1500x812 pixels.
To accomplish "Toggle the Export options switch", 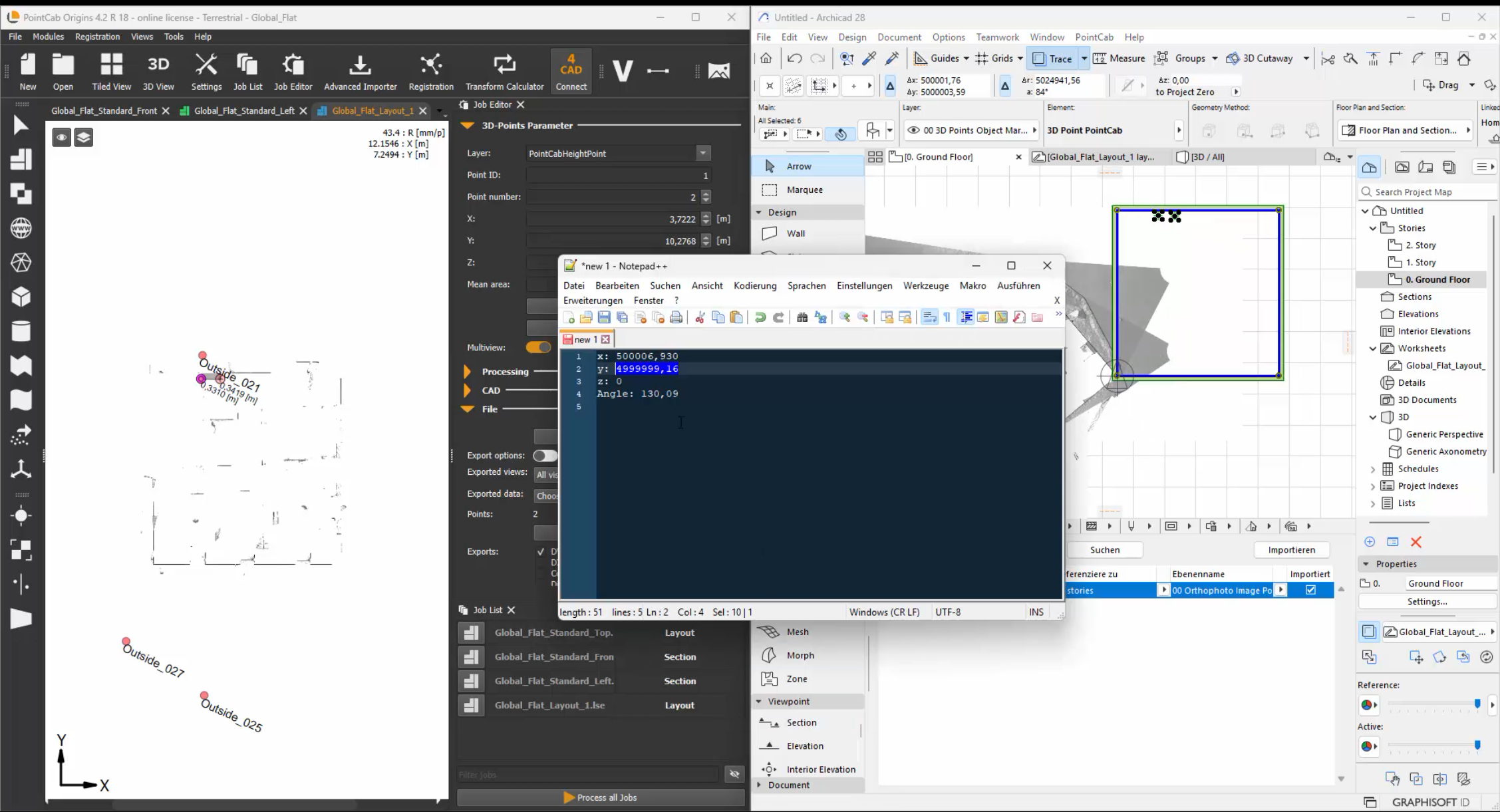I will (x=545, y=456).
